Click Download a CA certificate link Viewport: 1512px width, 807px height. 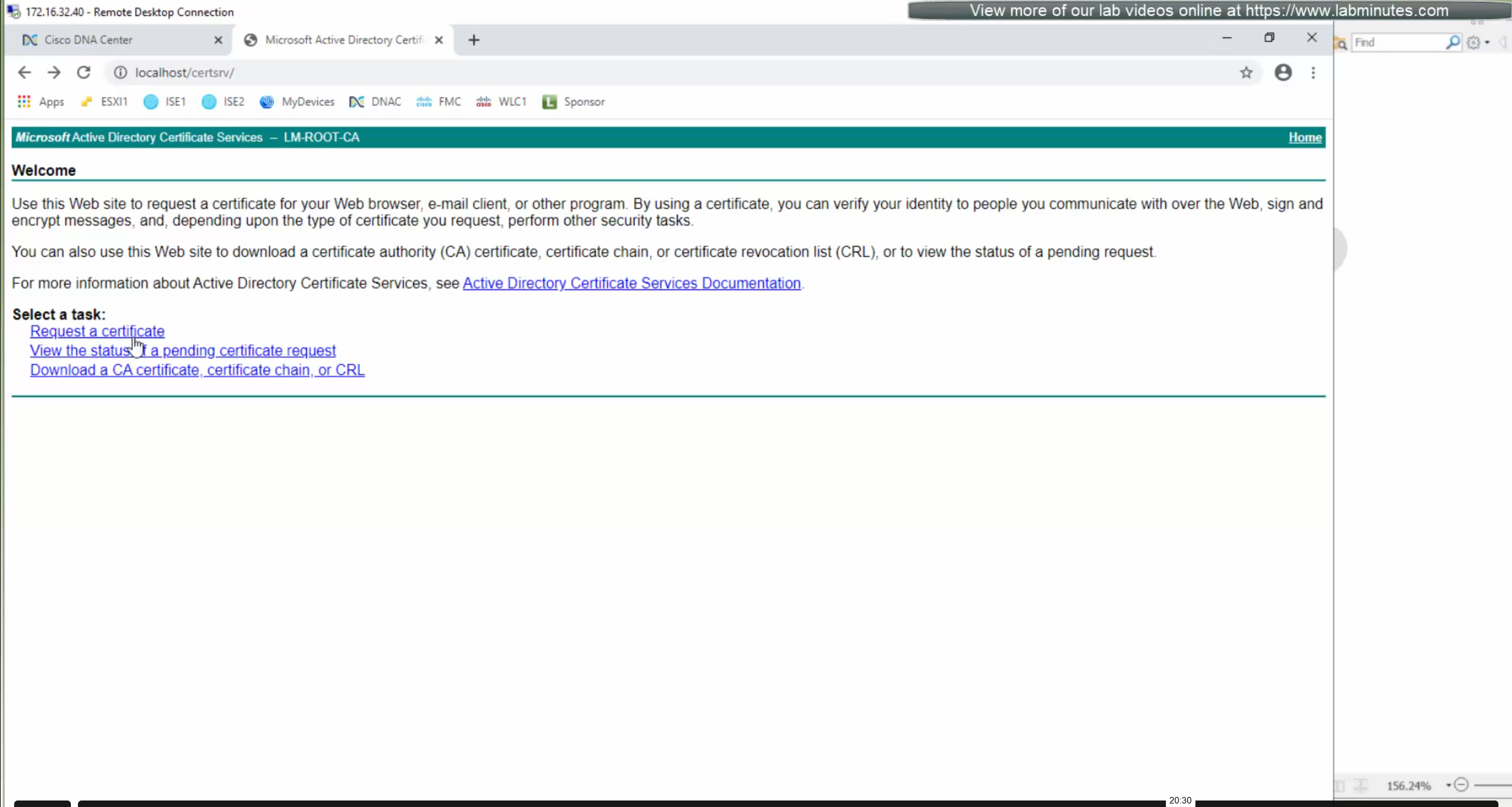click(x=197, y=370)
